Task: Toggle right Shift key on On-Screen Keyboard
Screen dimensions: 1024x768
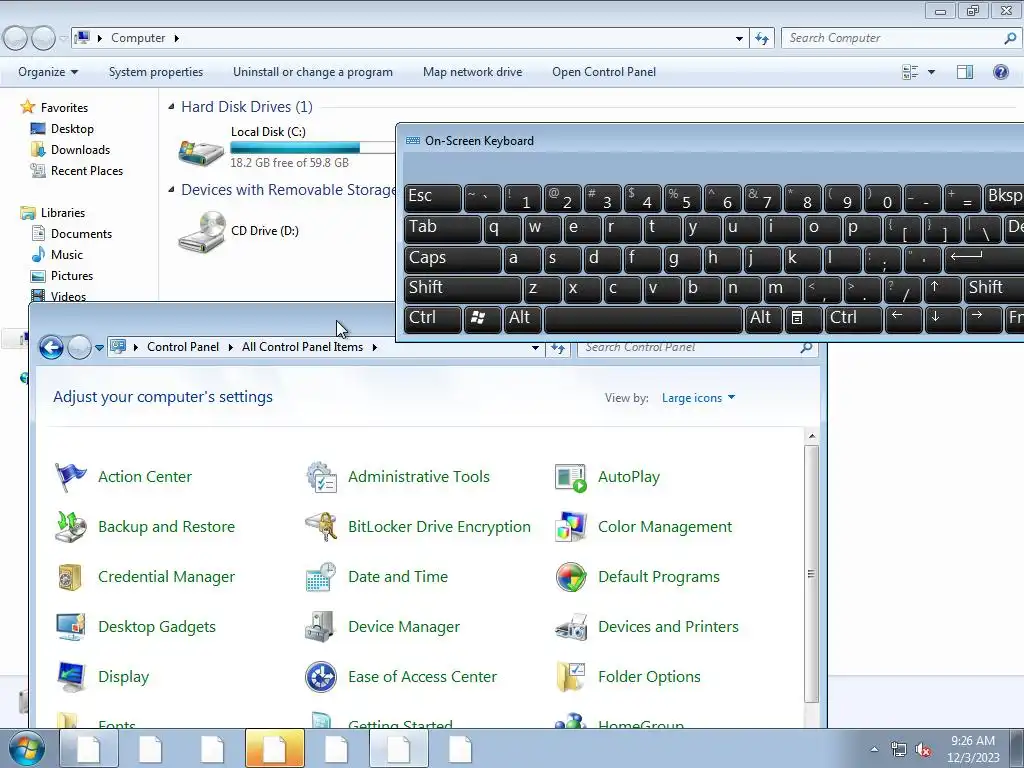Action: coord(993,289)
